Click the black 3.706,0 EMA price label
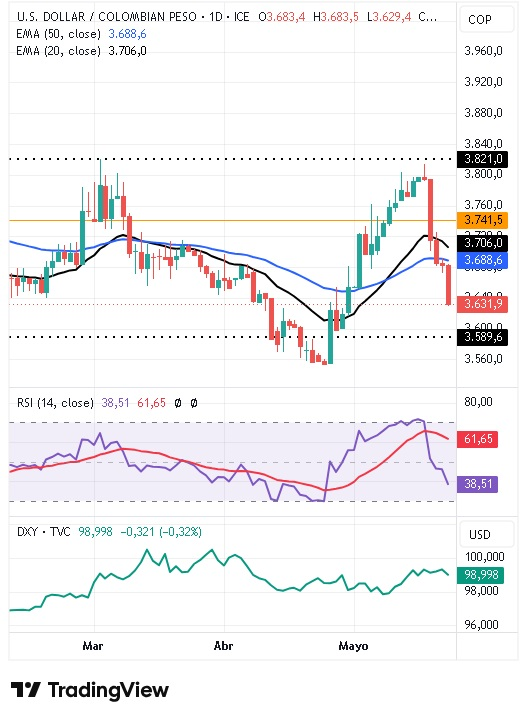 click(x=482, y=243)
